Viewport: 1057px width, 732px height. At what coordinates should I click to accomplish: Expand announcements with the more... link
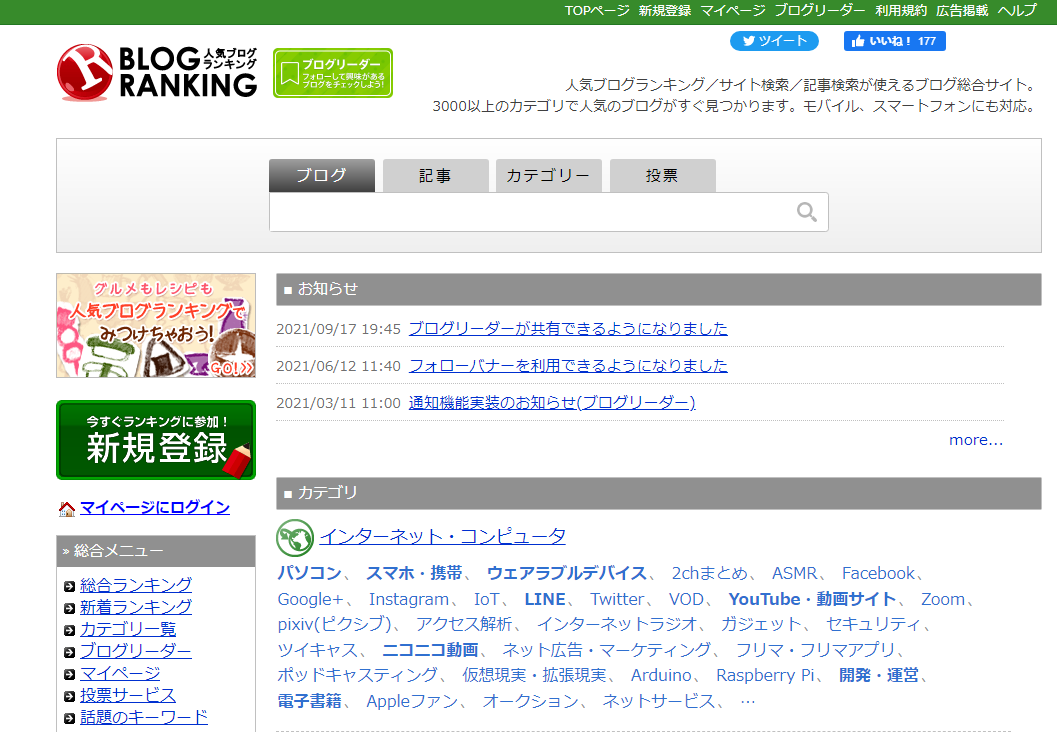[975, 440]
